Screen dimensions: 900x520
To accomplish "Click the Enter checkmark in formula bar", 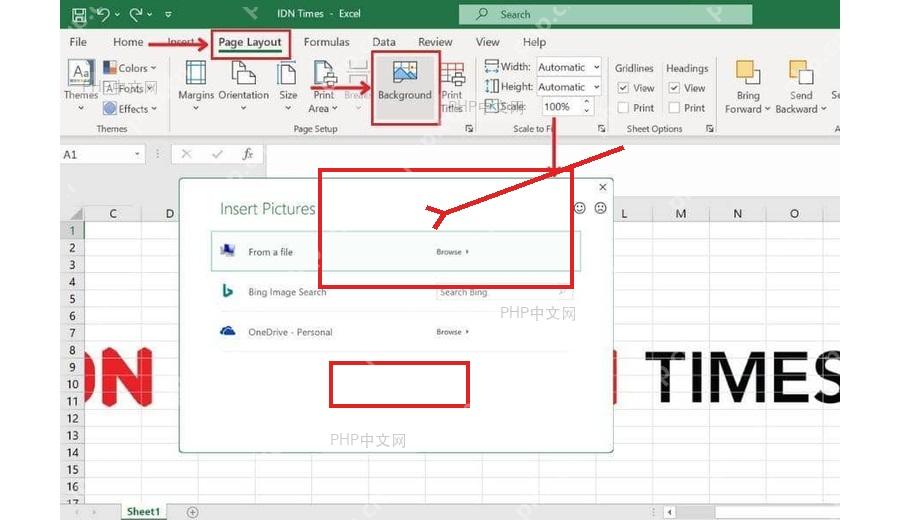I will click(x=217, y=154).
